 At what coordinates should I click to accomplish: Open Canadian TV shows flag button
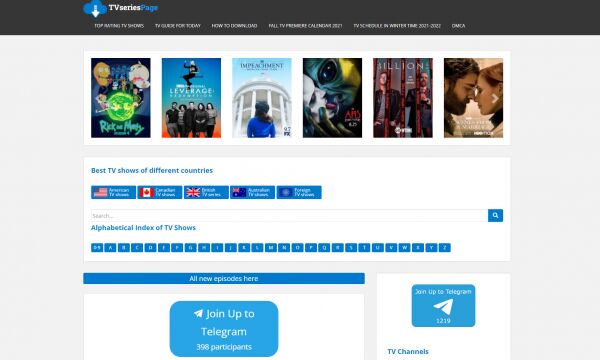(x=160, y=192)
